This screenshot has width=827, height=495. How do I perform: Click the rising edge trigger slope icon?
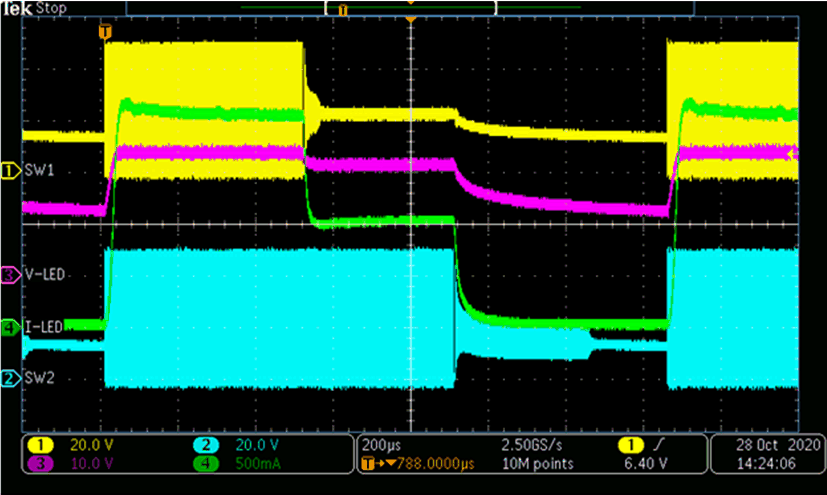(x=659, y=445)
